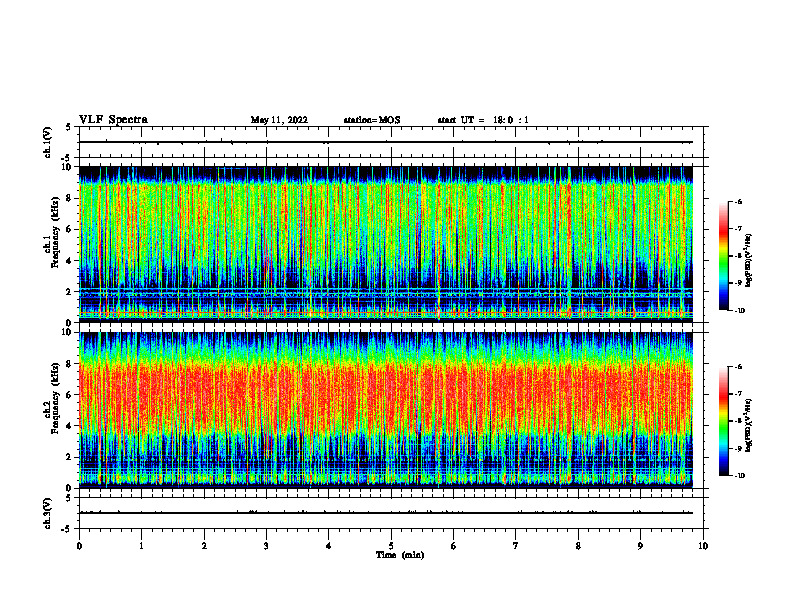Click the ch.1 color bar log(PSD) label
The width and height of the screenshot is (792, 612).
(x=749, y=261)
